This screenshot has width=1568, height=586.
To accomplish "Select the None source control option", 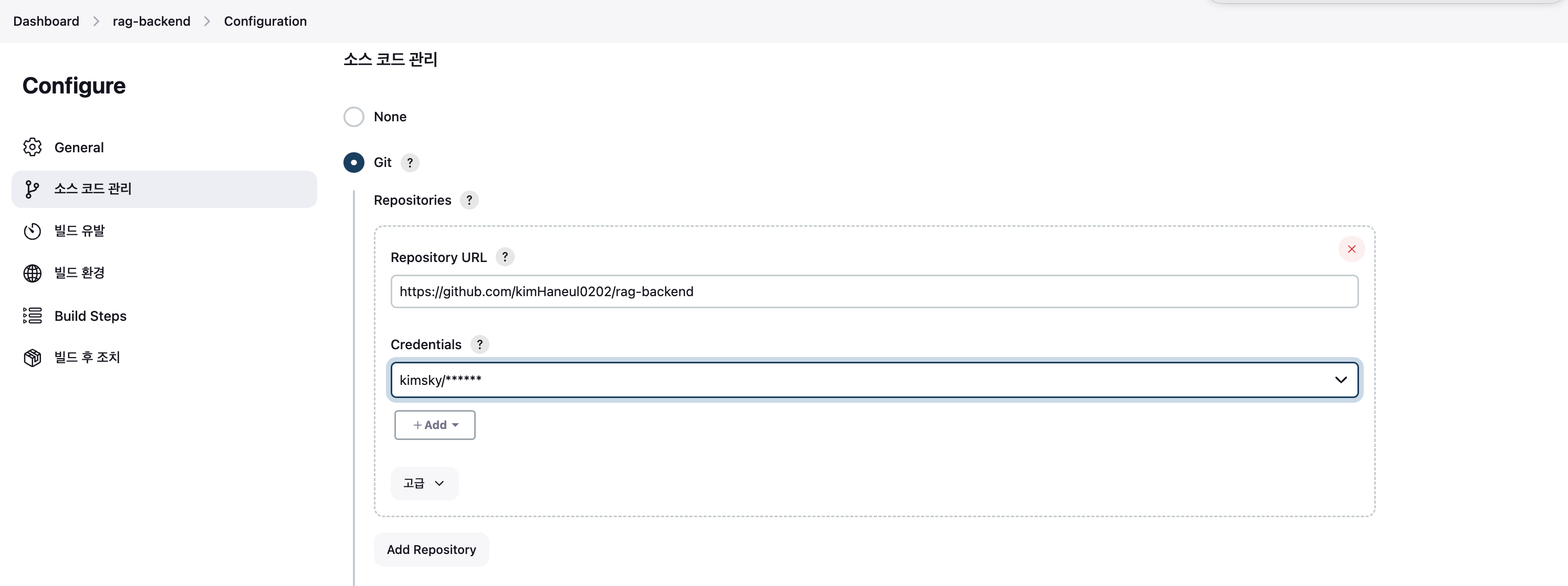I will (x=353, y=116).
